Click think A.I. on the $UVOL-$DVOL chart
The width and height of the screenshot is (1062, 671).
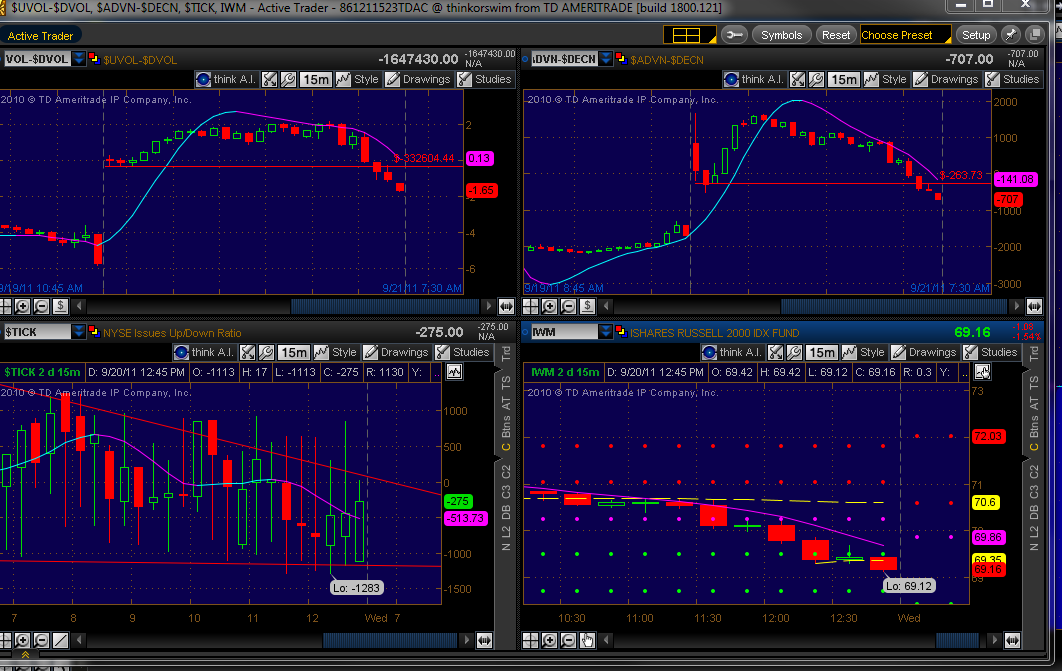click(231, 79)
